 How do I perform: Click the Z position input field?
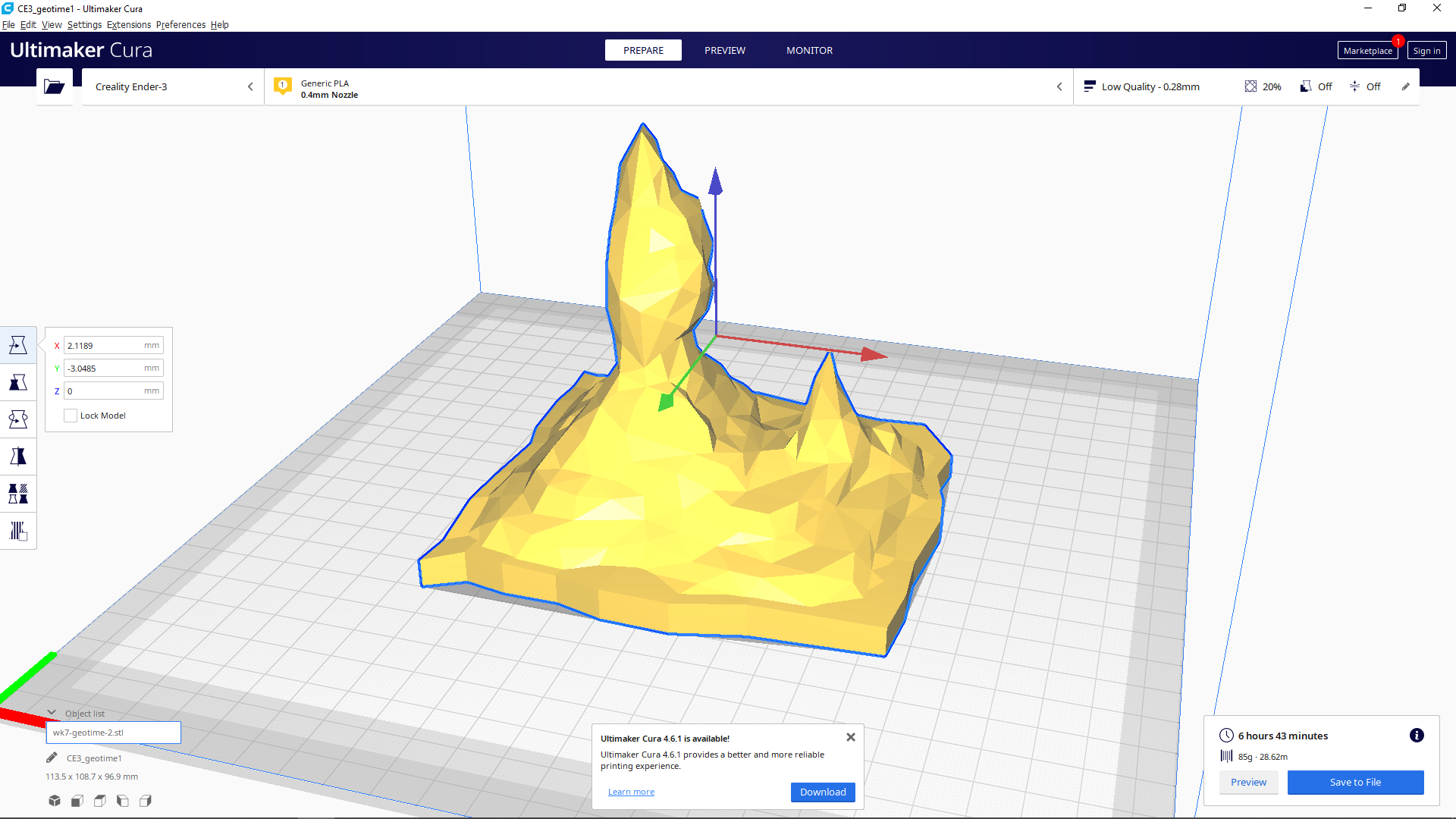point(113,391)
